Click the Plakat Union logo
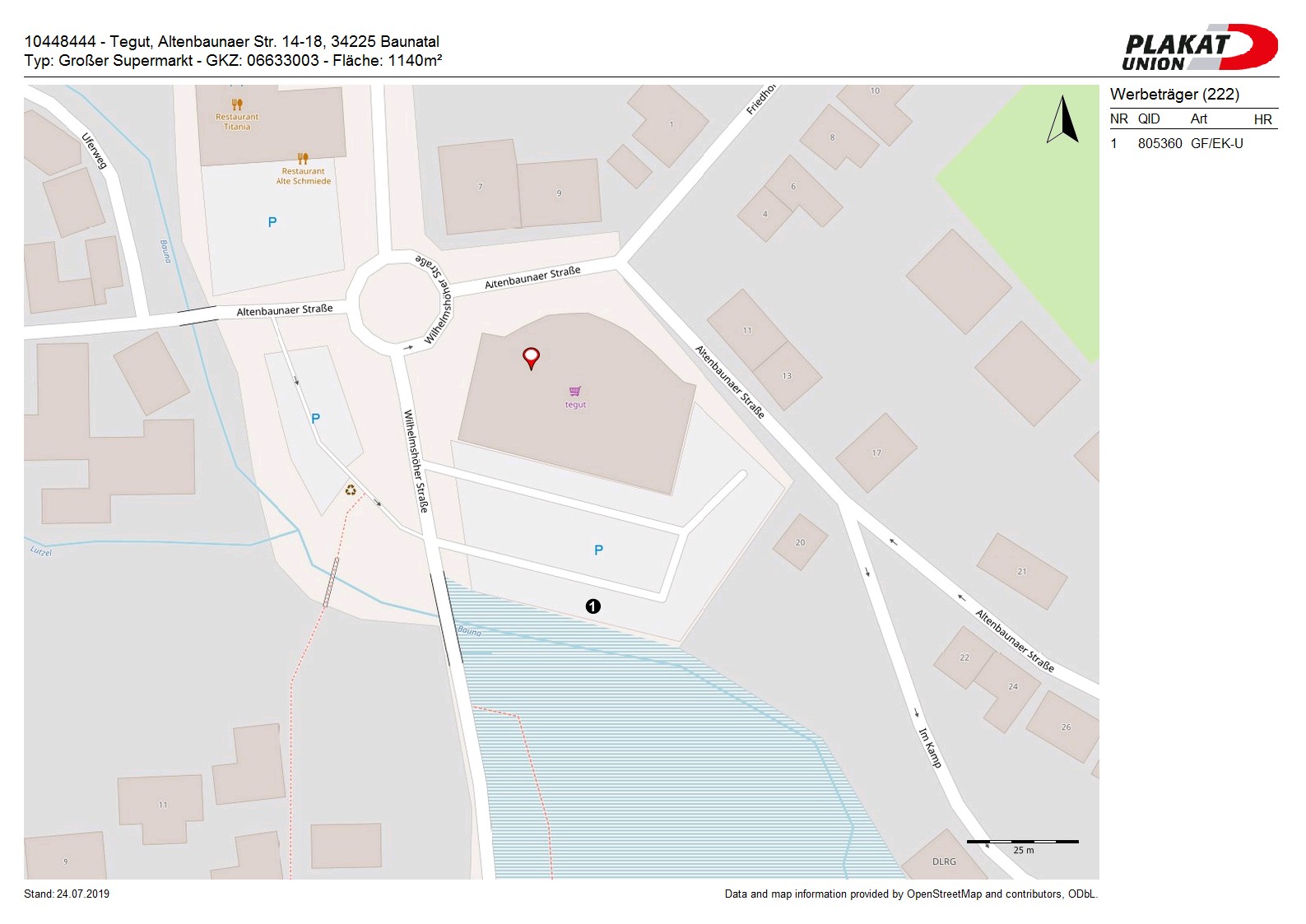 coord(1198,48)
